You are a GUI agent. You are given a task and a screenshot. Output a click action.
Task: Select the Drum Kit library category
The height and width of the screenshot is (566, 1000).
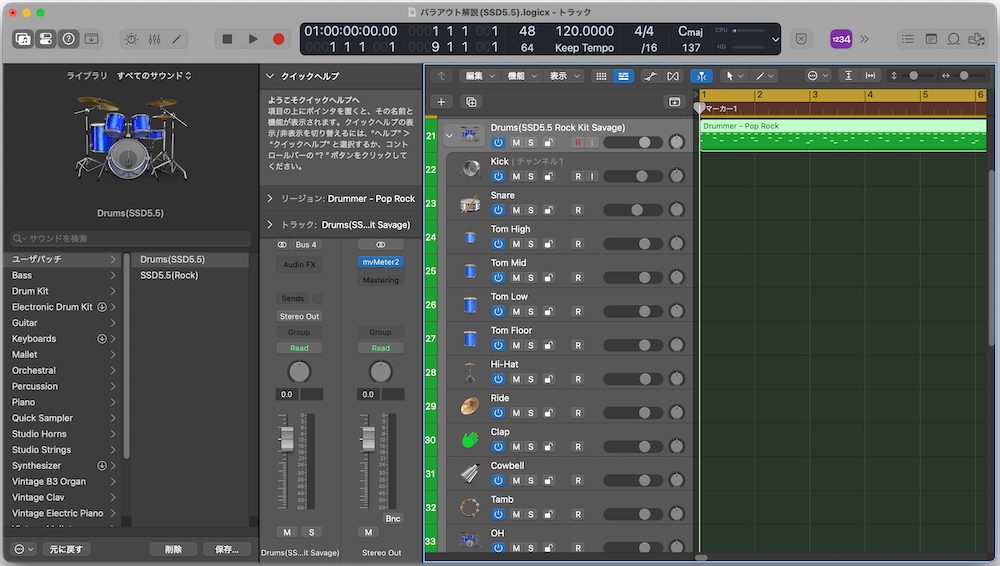(30, 291)
